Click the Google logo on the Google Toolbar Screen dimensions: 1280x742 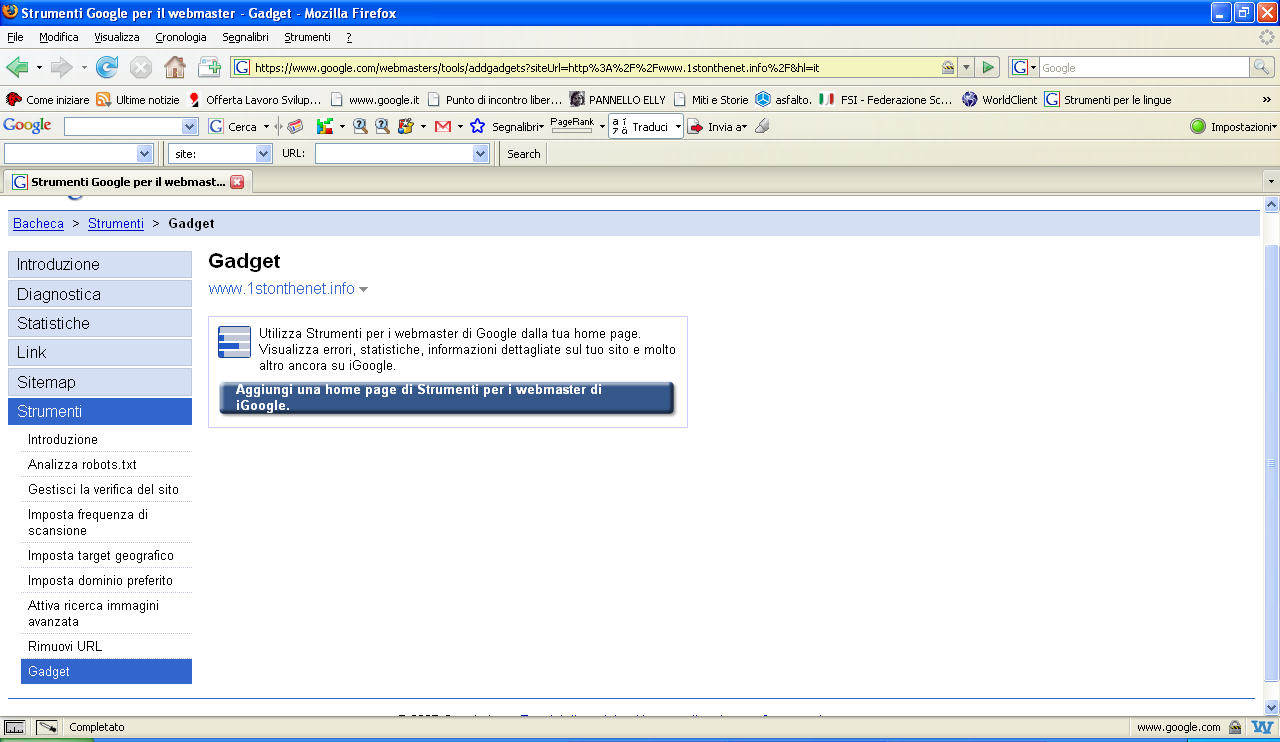pyautogui.click(x=28, y=126)
